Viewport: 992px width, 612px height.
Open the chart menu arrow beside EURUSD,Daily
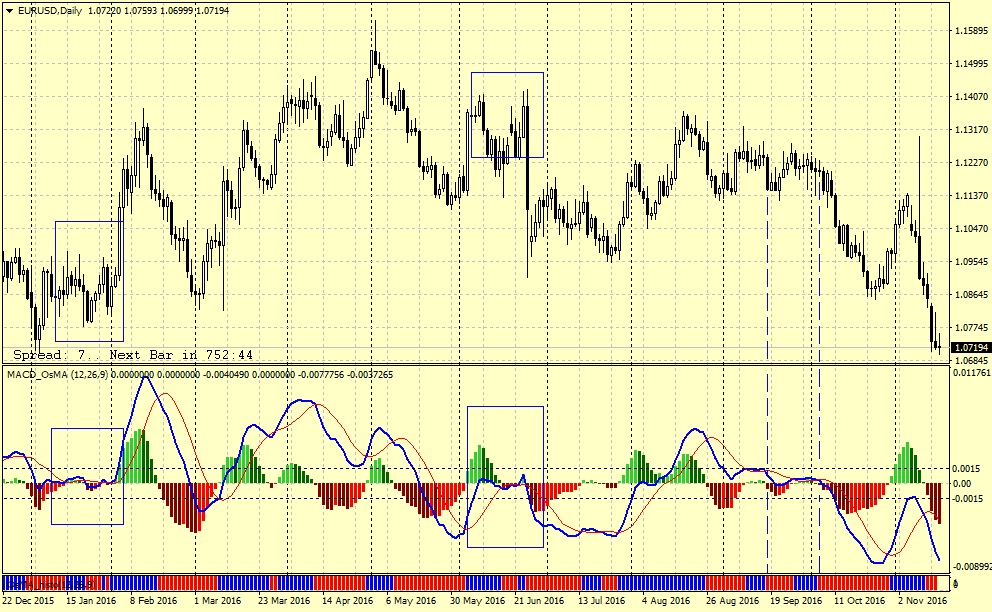pos(9,11)
